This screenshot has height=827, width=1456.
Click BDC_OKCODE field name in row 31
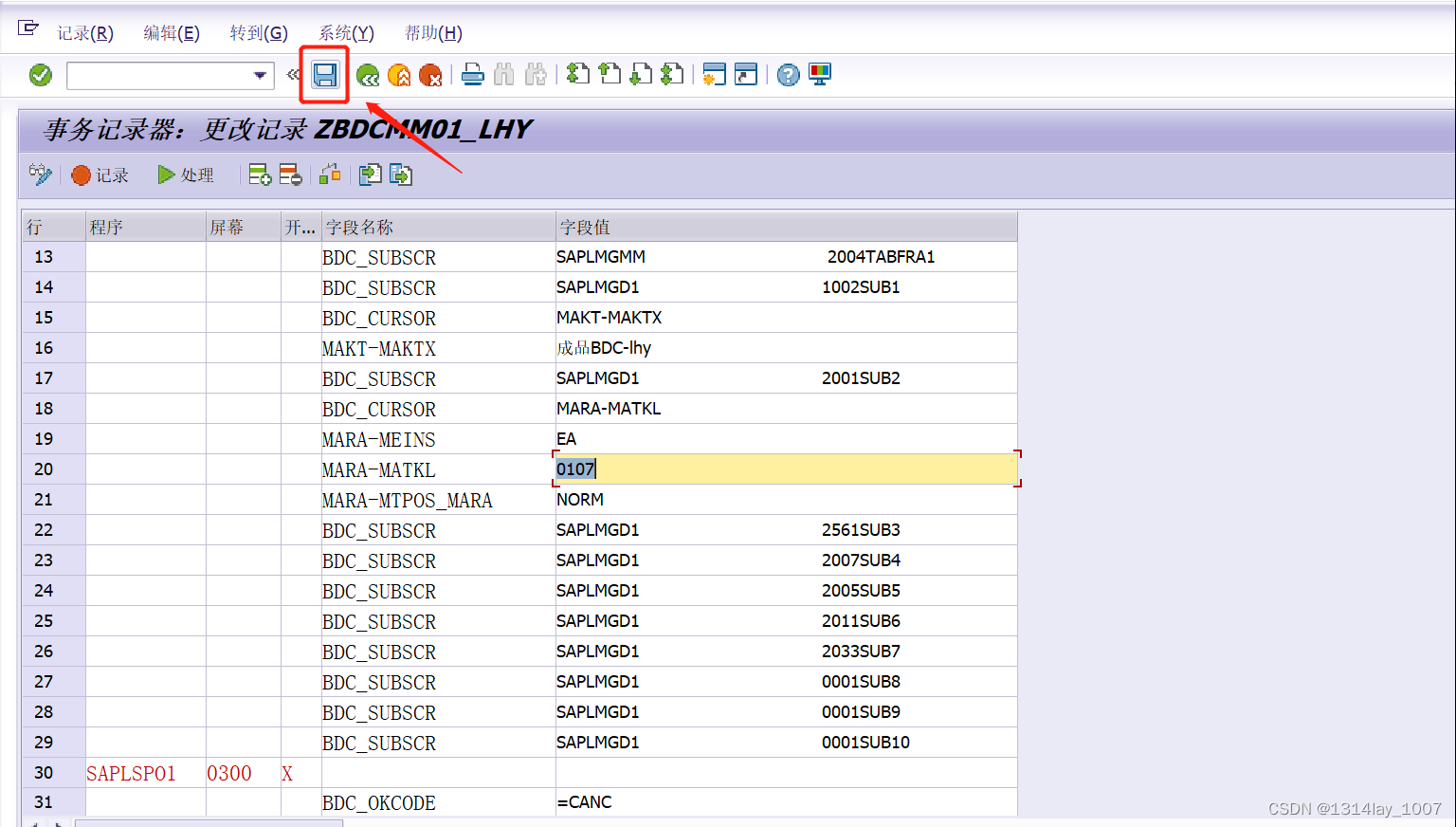(x=379, y=803)
